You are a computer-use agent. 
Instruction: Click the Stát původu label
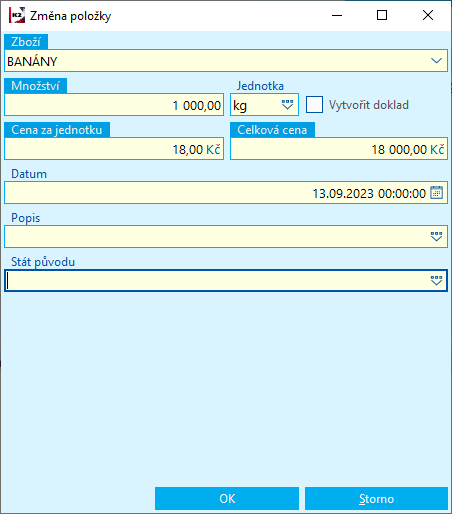43,262
